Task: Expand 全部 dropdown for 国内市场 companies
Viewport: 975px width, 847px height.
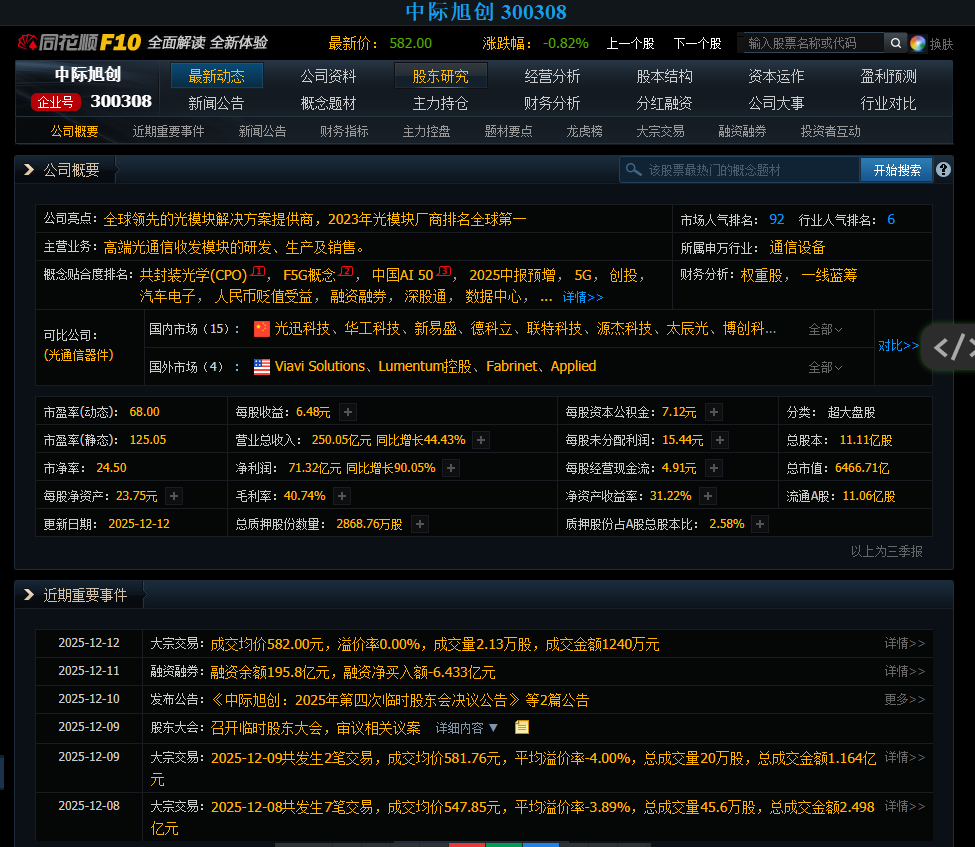Action: pyautogui.click(x=825, y=329)
